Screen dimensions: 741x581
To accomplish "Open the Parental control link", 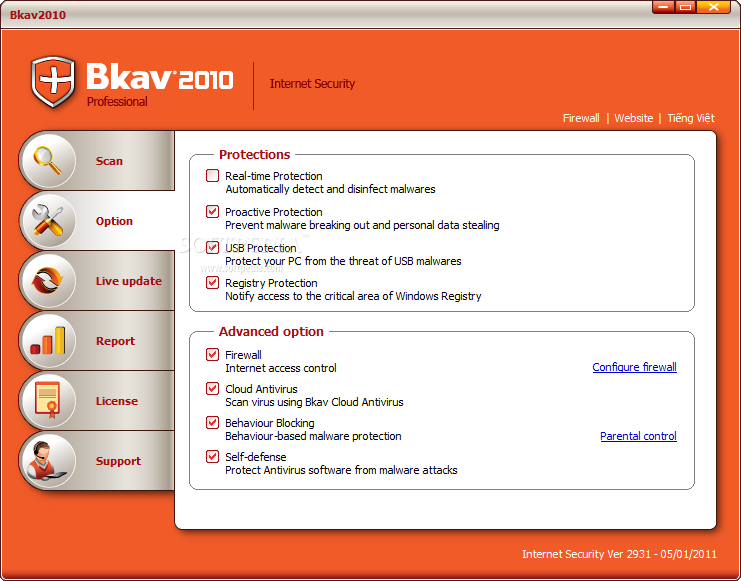I will pos(638,436).
